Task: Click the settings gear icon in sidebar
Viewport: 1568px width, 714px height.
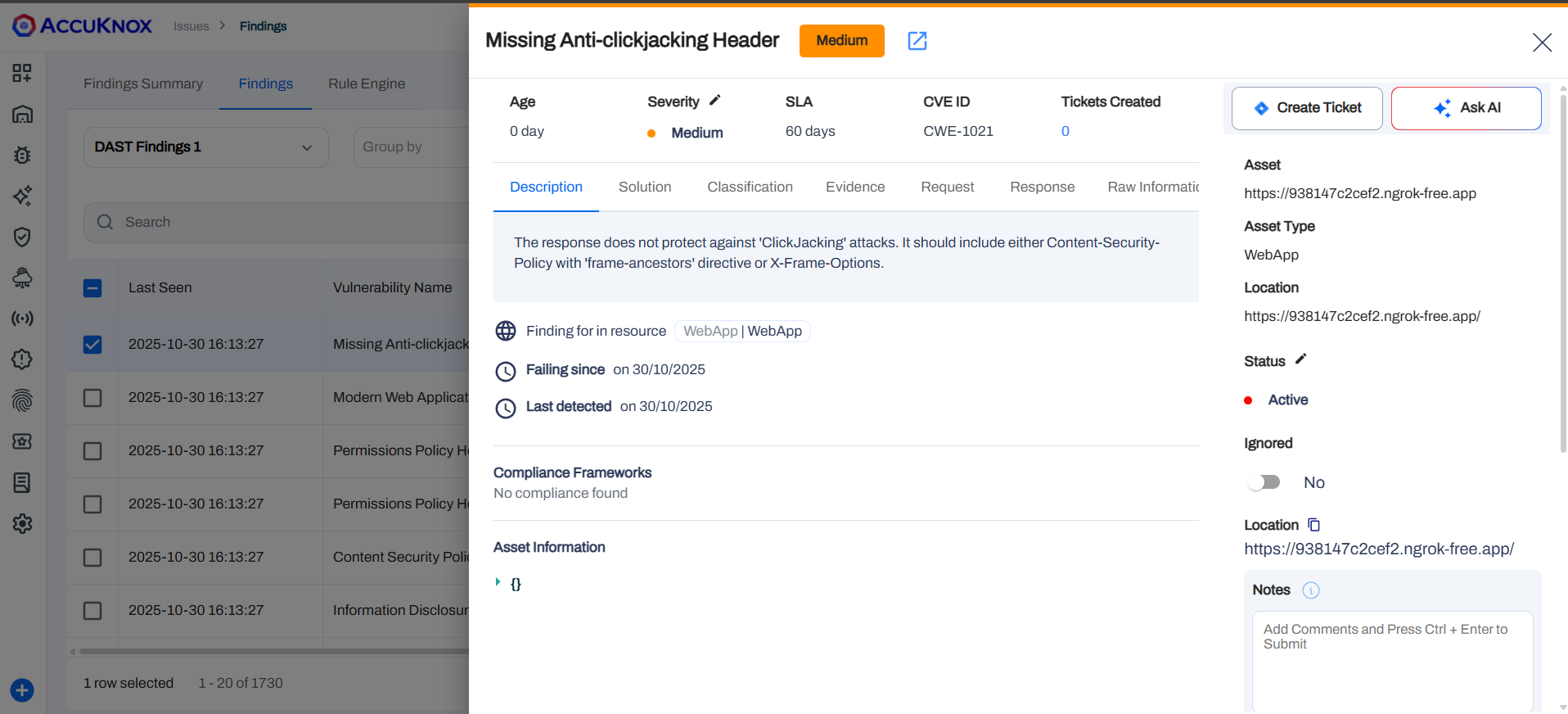Action: (x=22, y=523)
